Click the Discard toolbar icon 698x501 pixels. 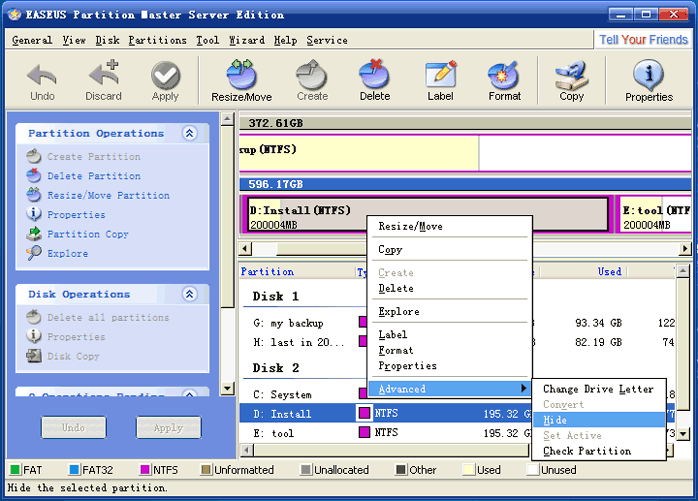[104, 73]
